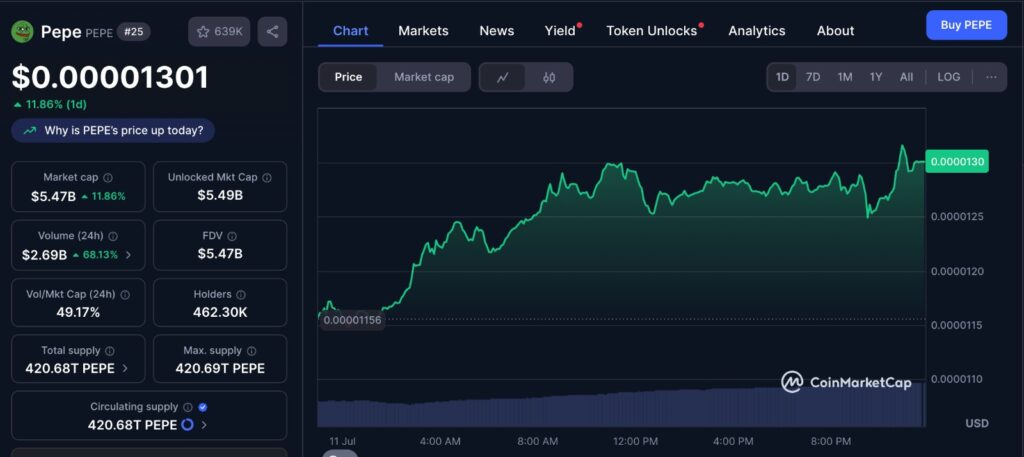The image size is (1024, 457).
Task: Toggle LOG scale on chart
Action: (949, 77)
